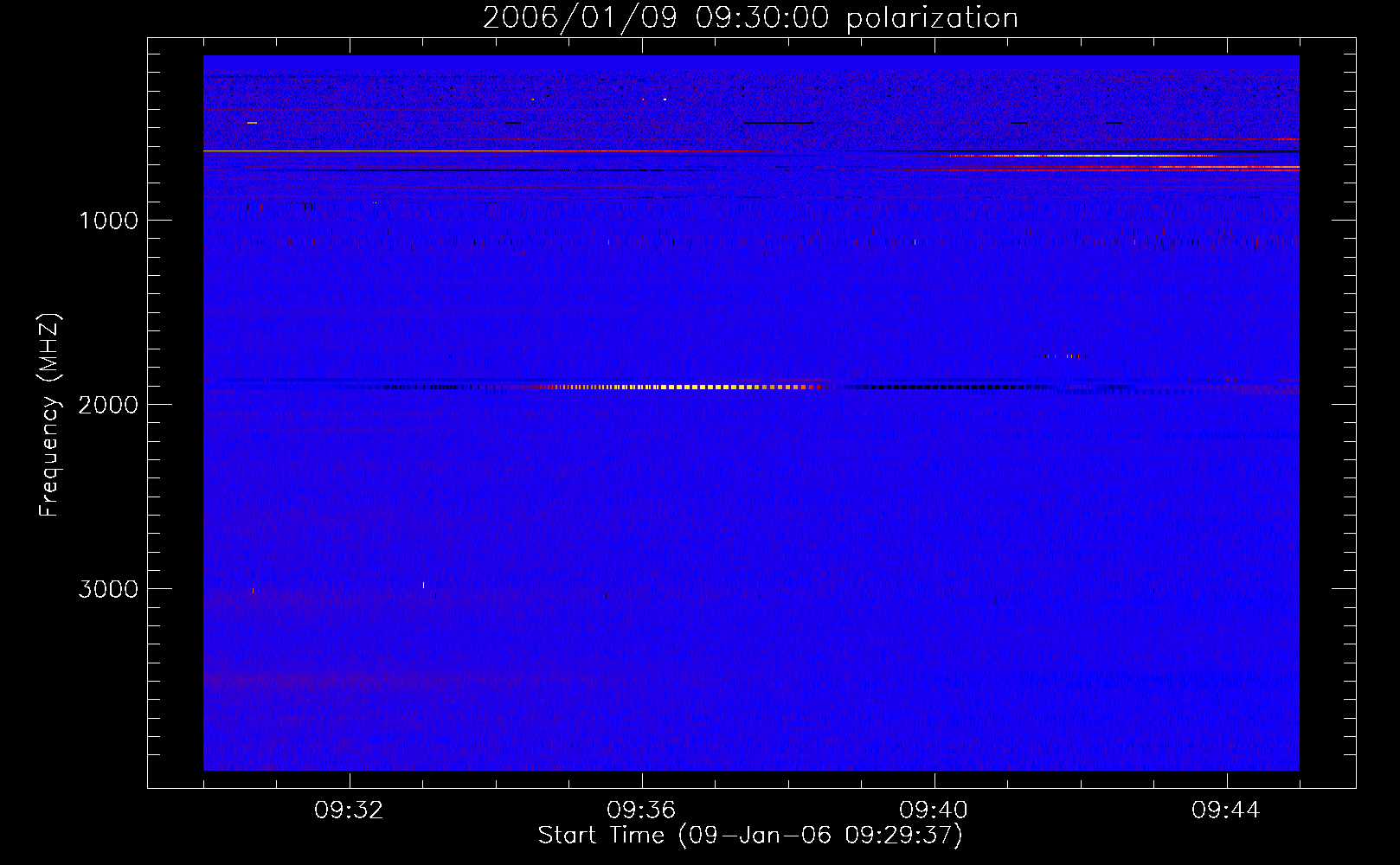Click the 1000 frequency tick label
This screenshot has height=865, width=1400.
pyautogui.click(x=109, y=221)
